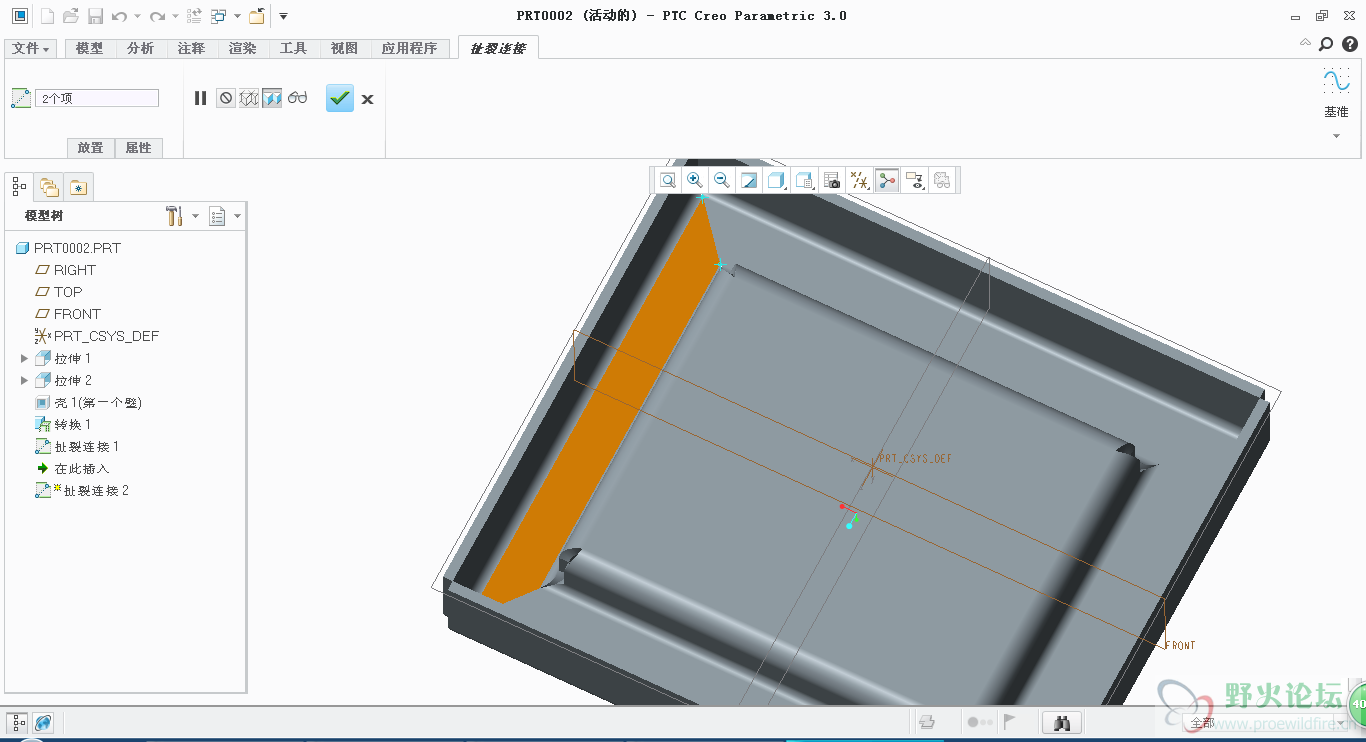Click the Regenerate model icon
Image resolution: width=1366 pixels, height=742 pixels.
tap(194, 16)
